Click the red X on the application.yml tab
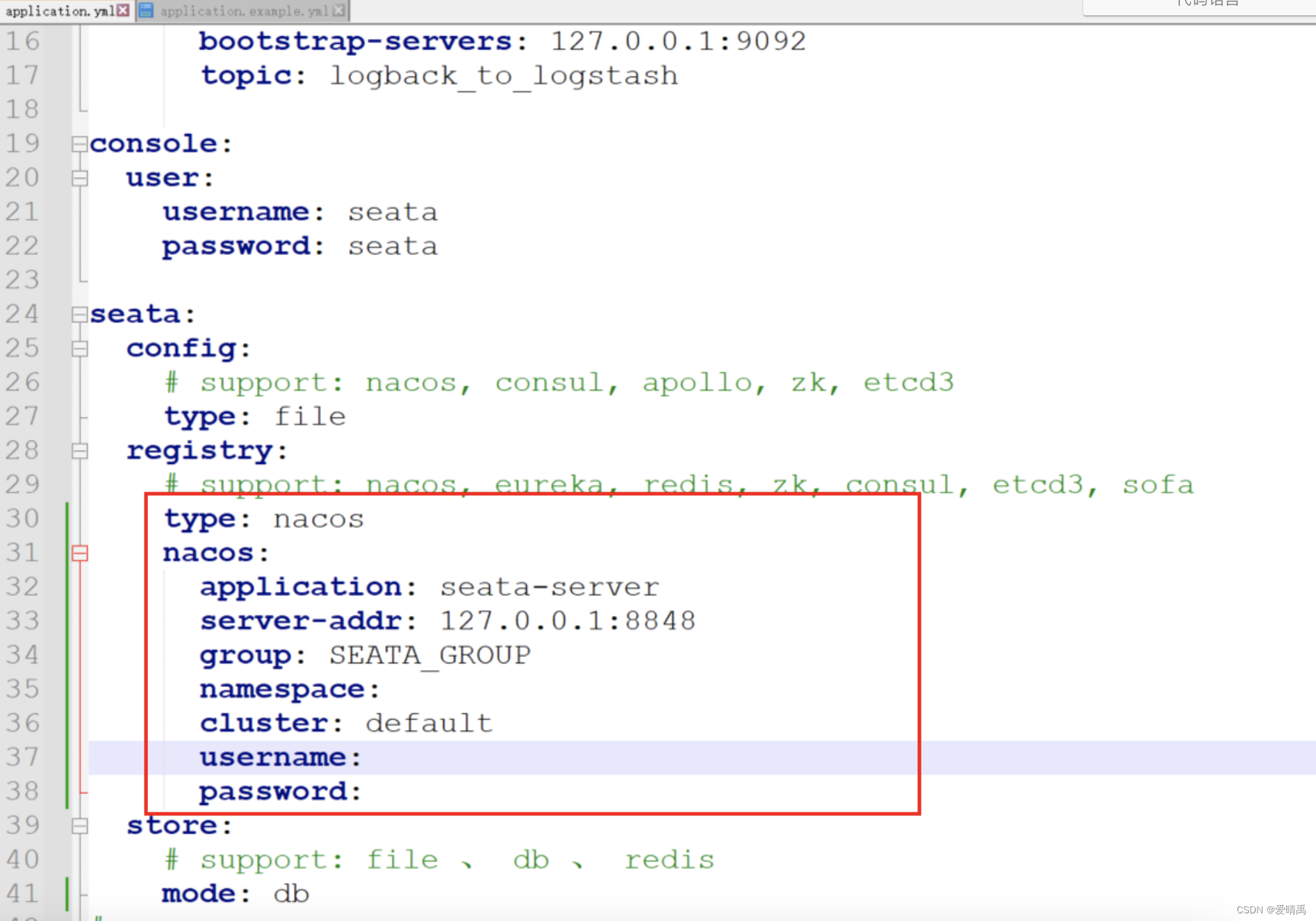The height and width of the screenshot is (921, 1316). click(122, 10)
